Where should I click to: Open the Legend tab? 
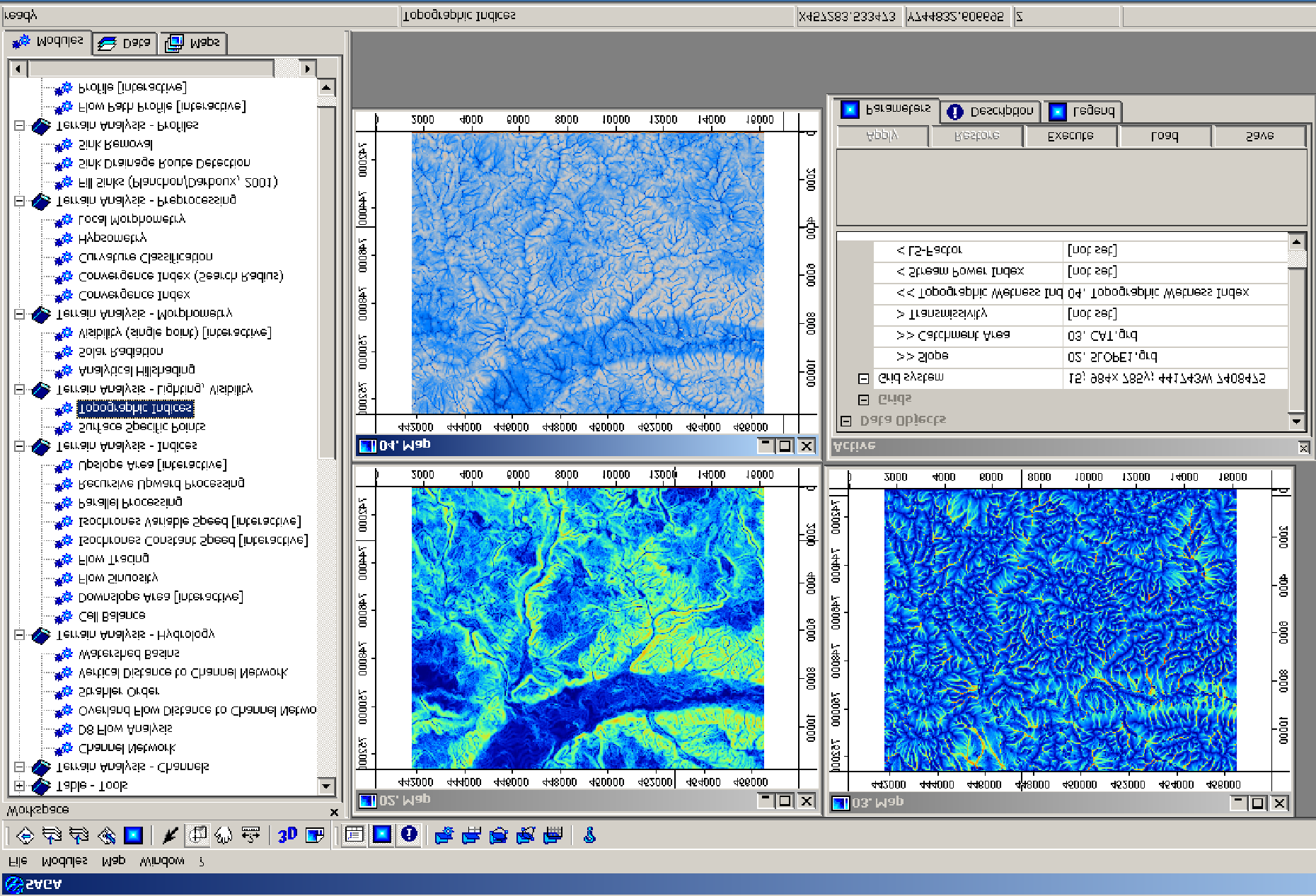(x=1083, y=111)
